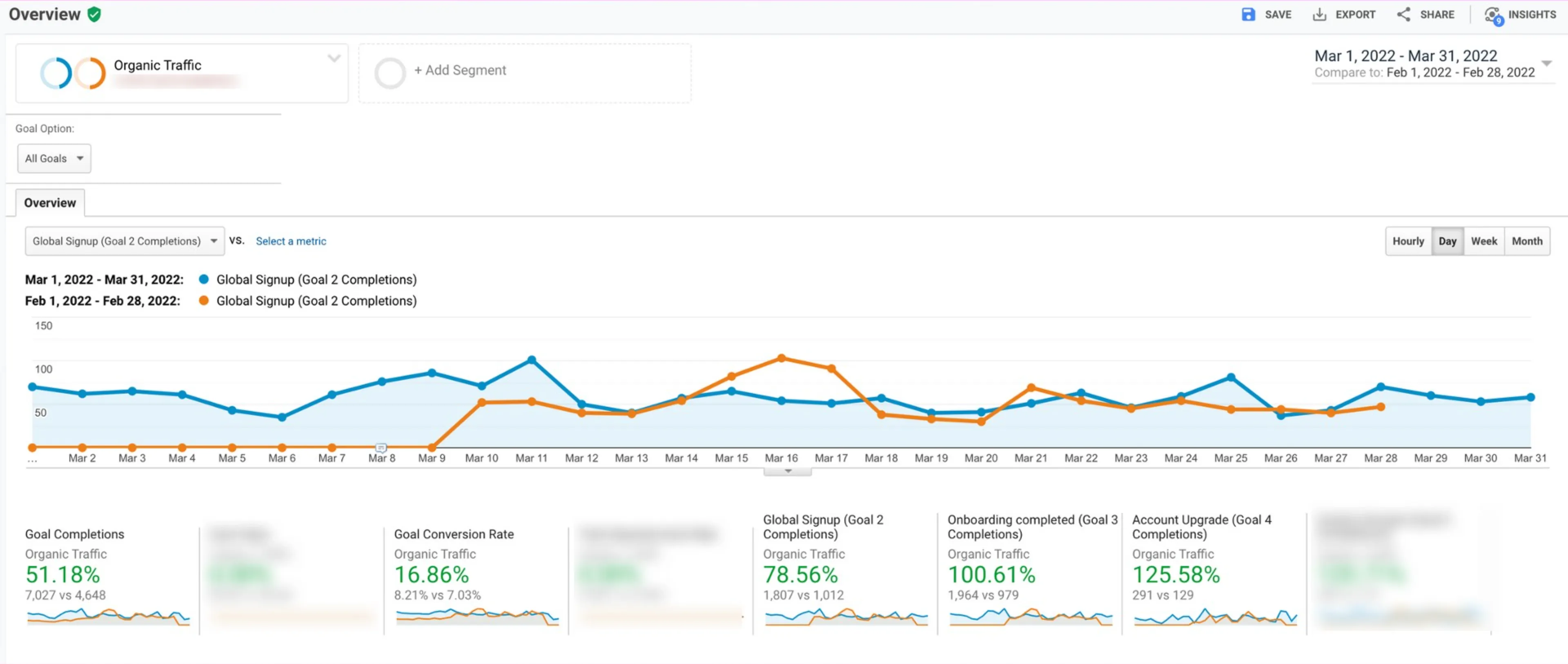Click the Organic Traffic segment donut icon
This screenshot has width=1568, height=664.
72,73
